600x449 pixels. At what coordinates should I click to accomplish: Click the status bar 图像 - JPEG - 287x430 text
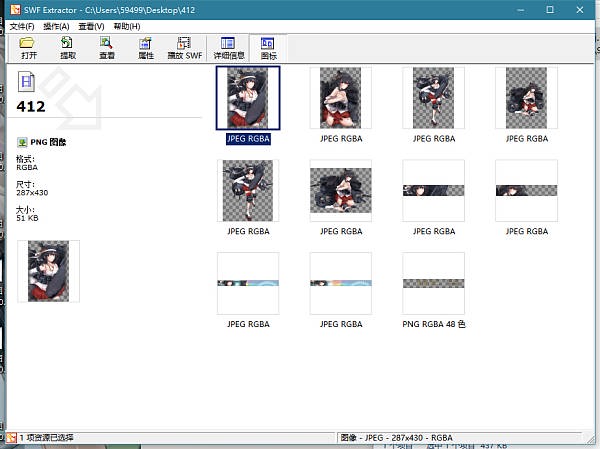(396, 438)
